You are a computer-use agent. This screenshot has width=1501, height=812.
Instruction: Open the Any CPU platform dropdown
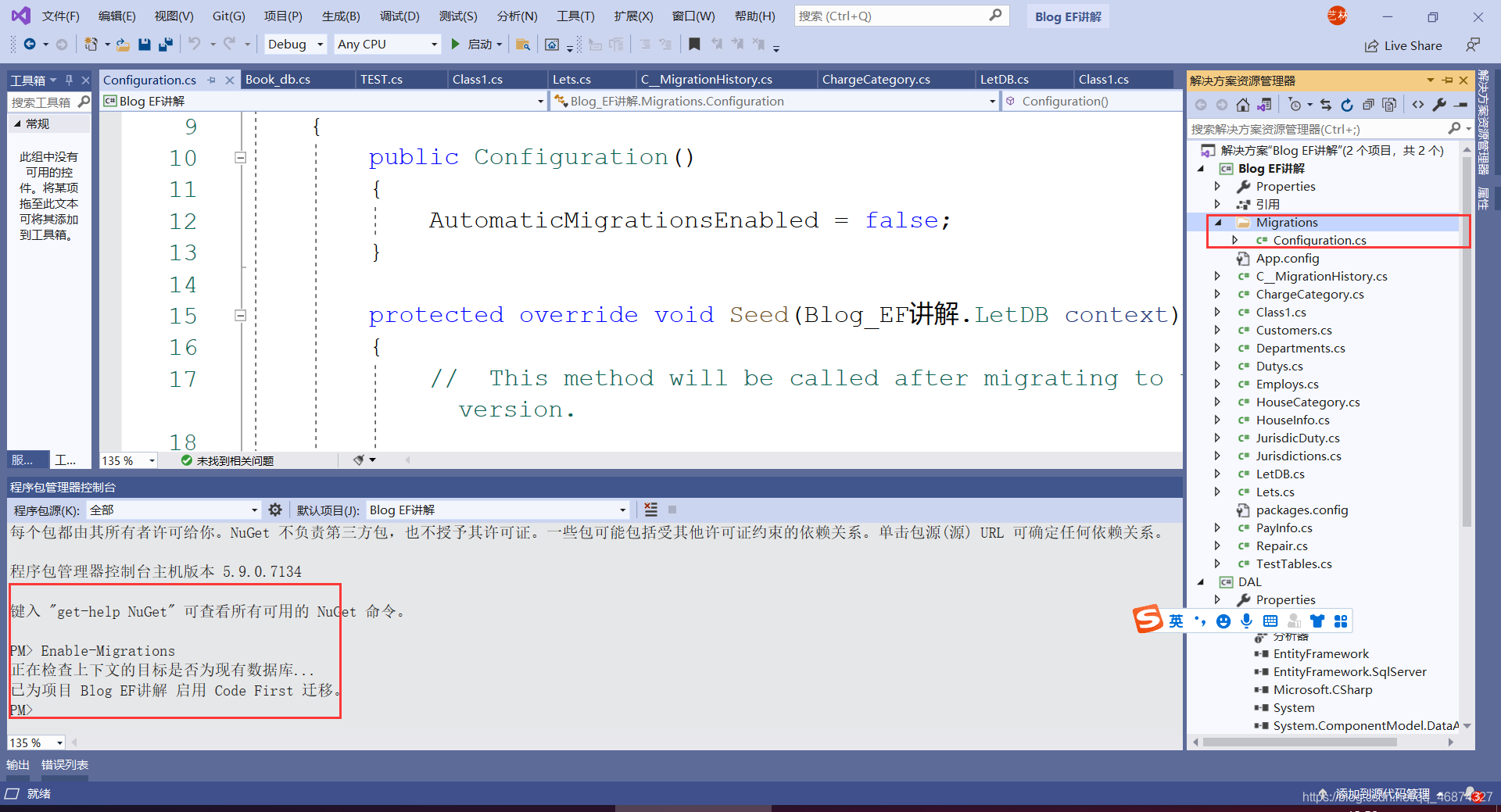[387, 45]
